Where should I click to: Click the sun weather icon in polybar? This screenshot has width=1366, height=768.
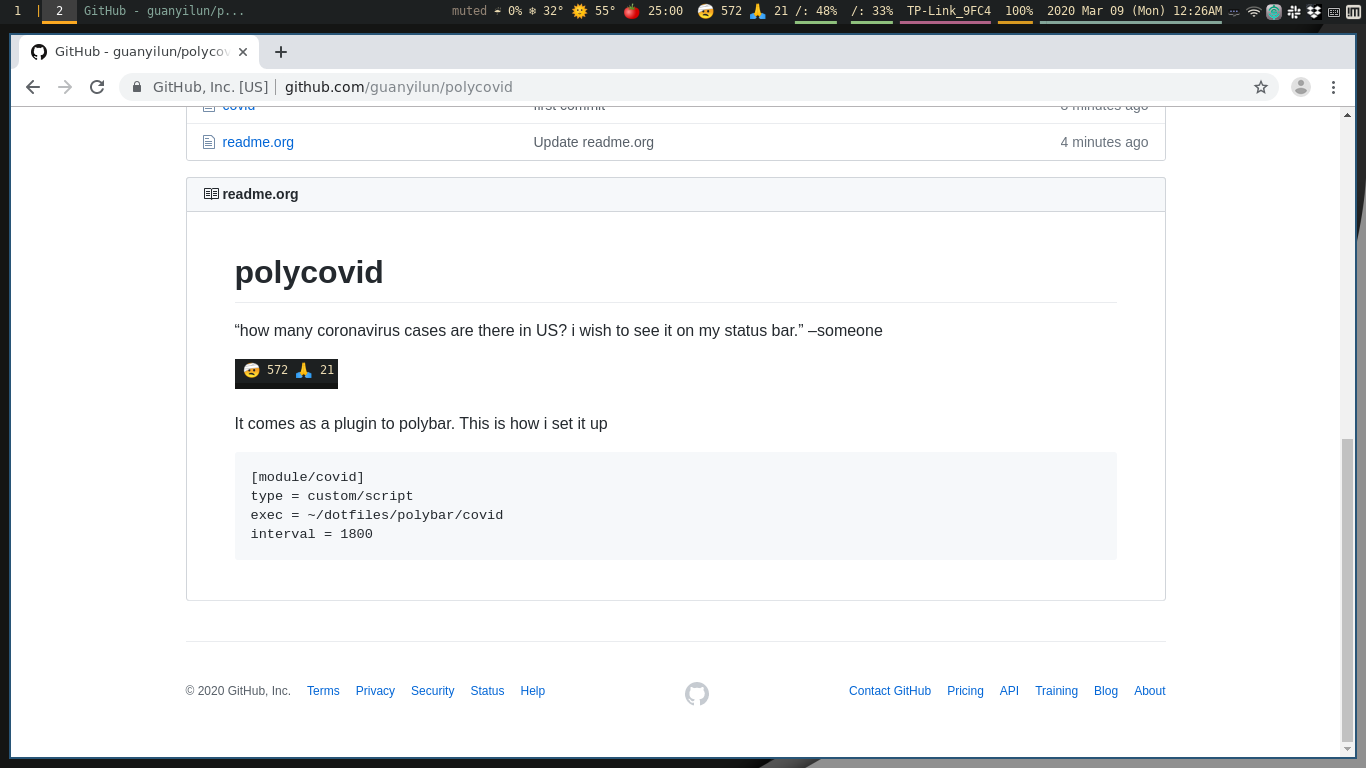click(579, 11)
